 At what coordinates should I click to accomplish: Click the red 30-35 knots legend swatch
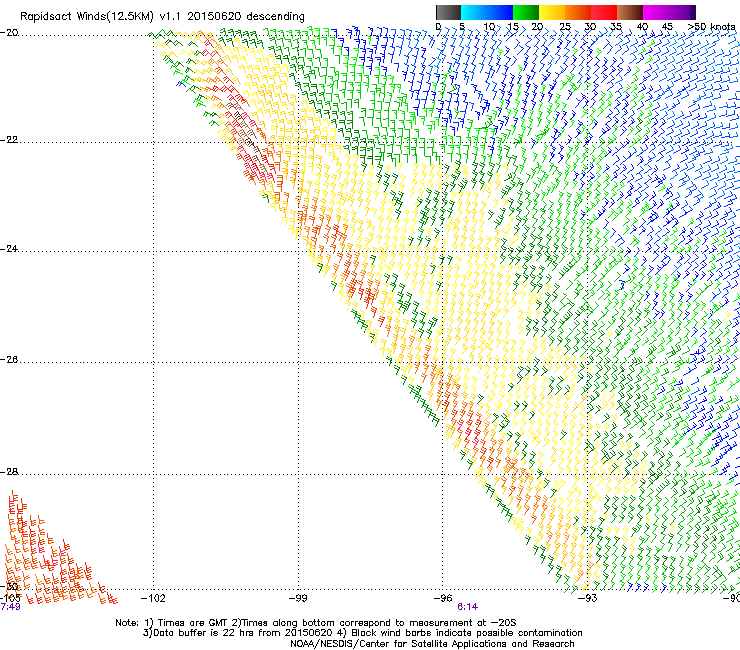coord(604,12)
